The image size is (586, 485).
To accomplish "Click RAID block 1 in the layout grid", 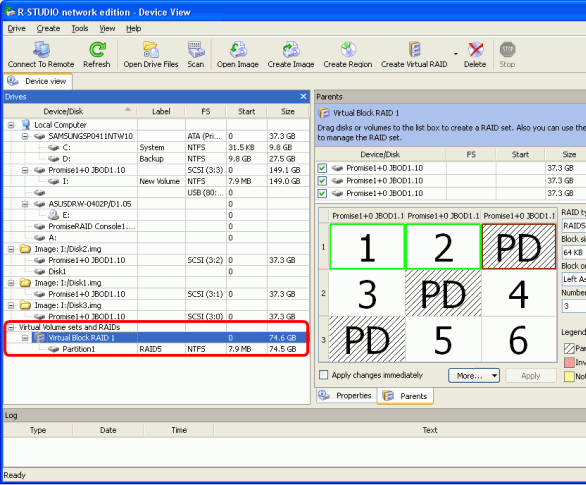I will 367,247.
